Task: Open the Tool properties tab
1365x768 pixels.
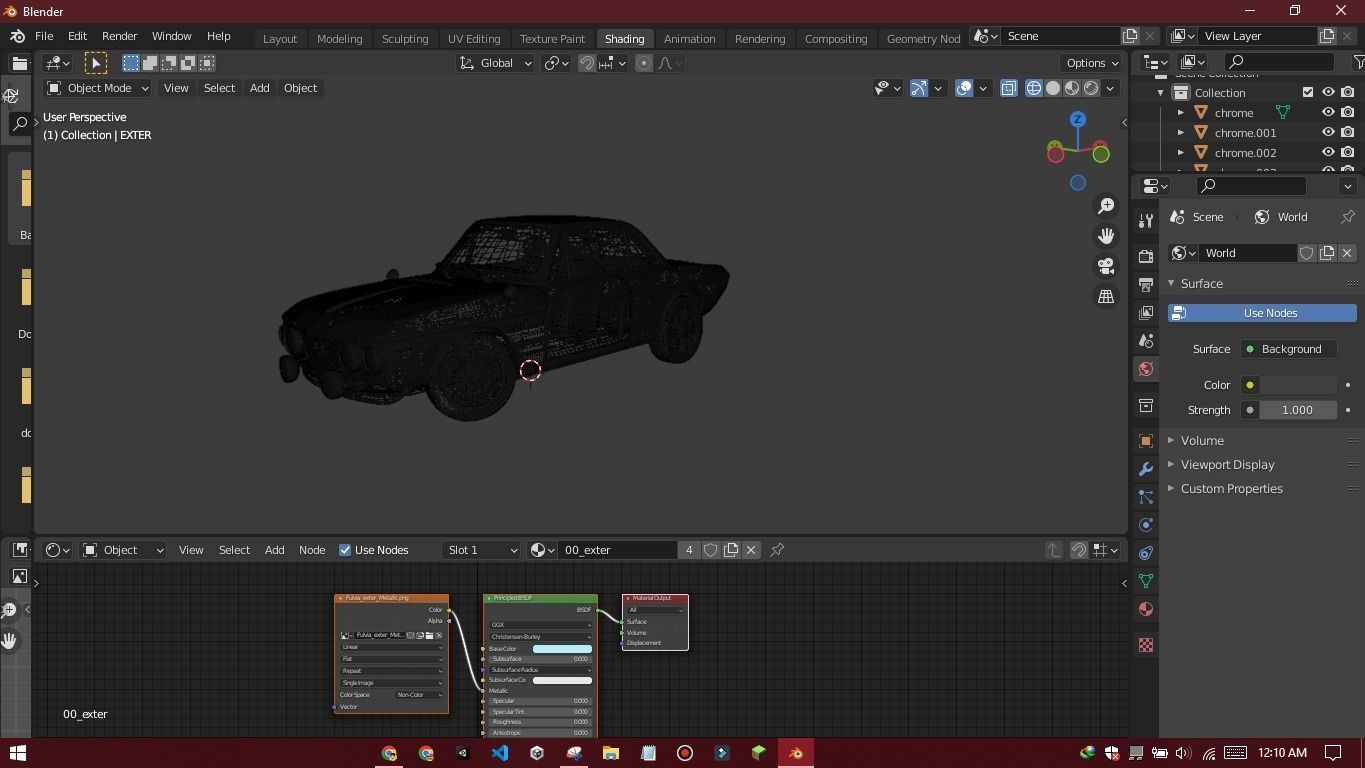Action: [x=1146, y=221]
